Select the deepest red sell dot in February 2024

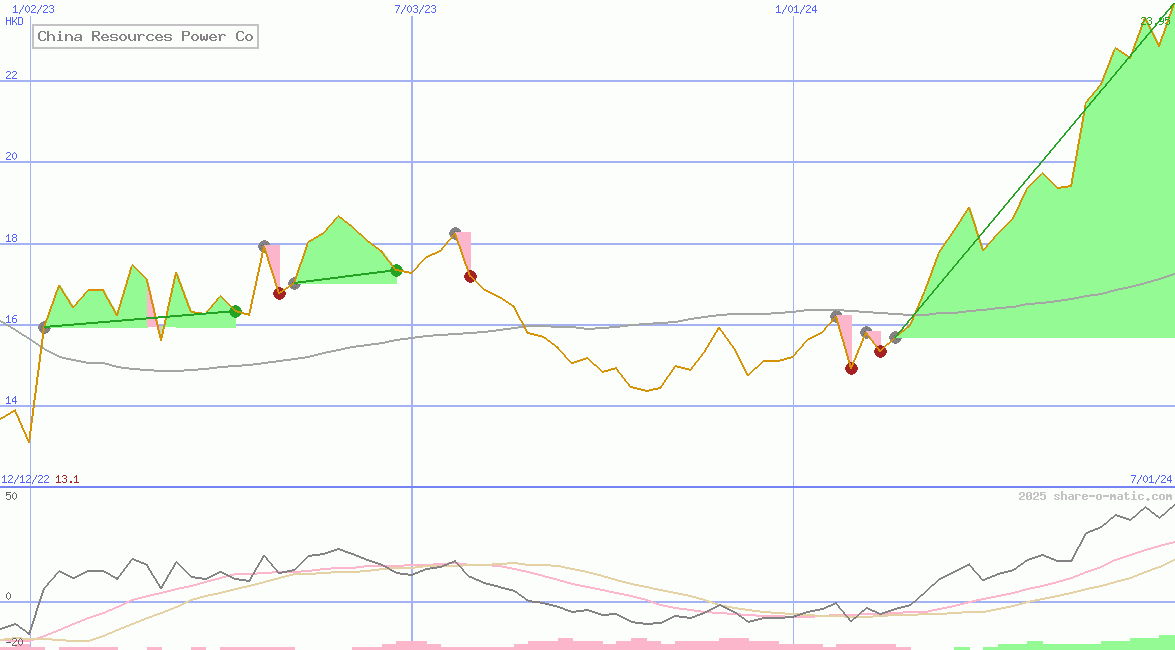851,368
